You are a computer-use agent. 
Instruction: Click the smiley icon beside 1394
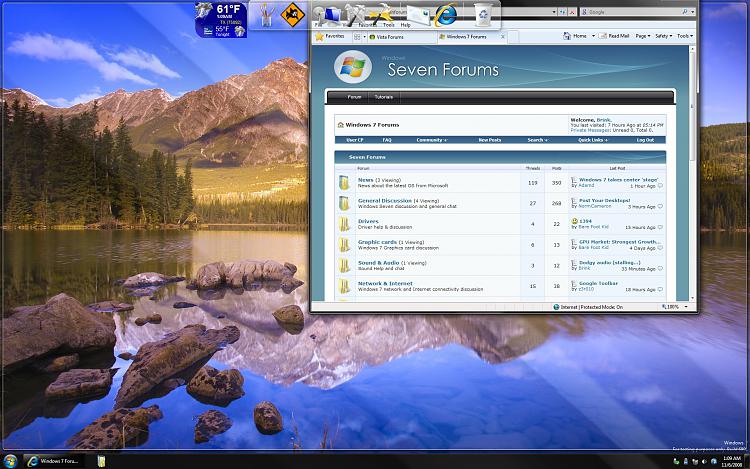click(x=574, y=221)
